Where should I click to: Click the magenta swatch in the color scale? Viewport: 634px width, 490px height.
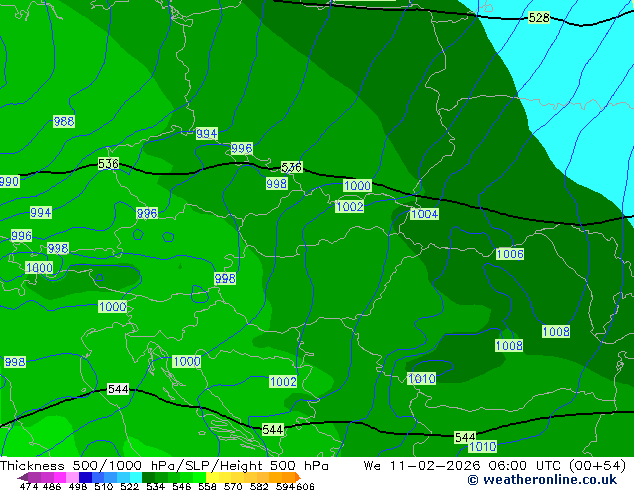click(60, 477)
